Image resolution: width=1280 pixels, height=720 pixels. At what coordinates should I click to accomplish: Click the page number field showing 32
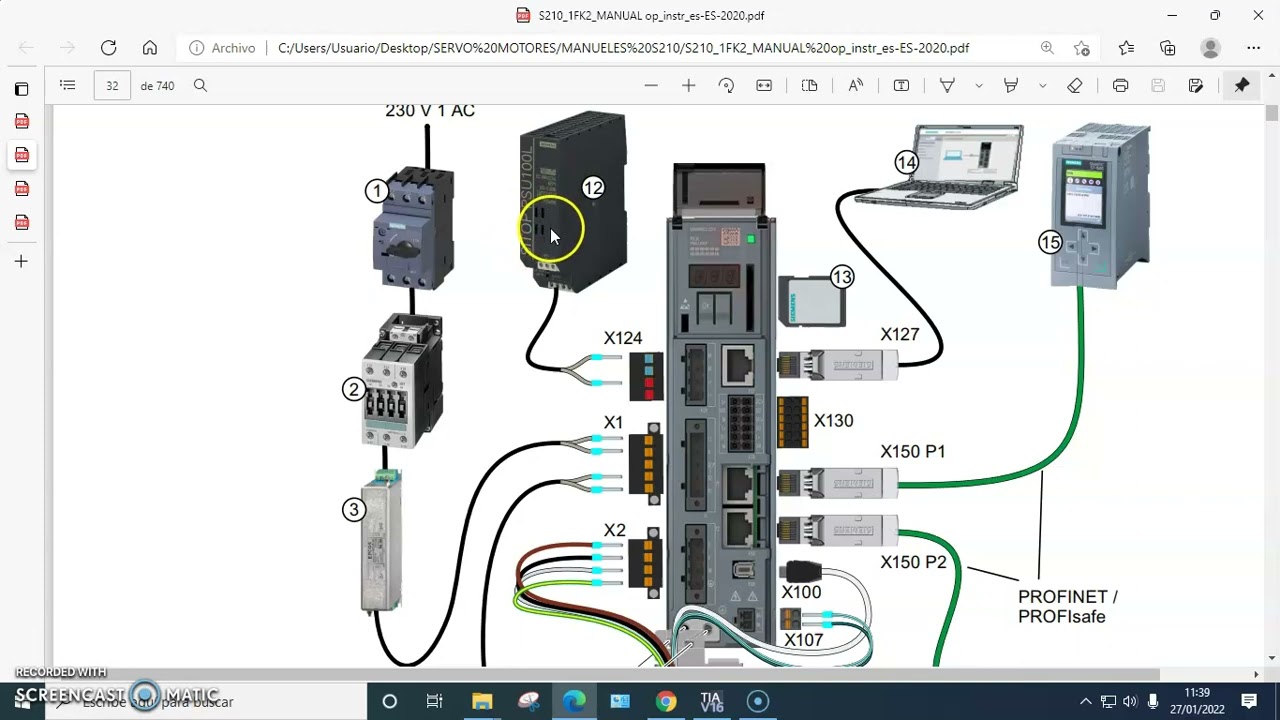[112, 86]
